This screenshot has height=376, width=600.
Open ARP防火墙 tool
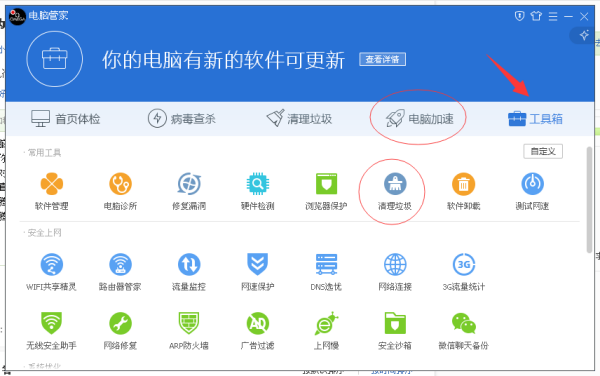coord(189,331)
